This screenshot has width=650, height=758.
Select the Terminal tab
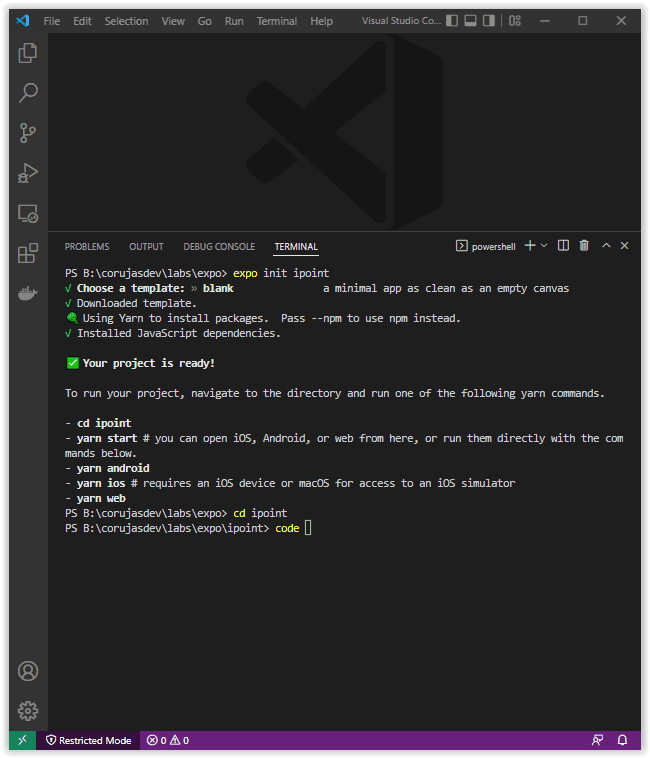click(x=296, y=247)
